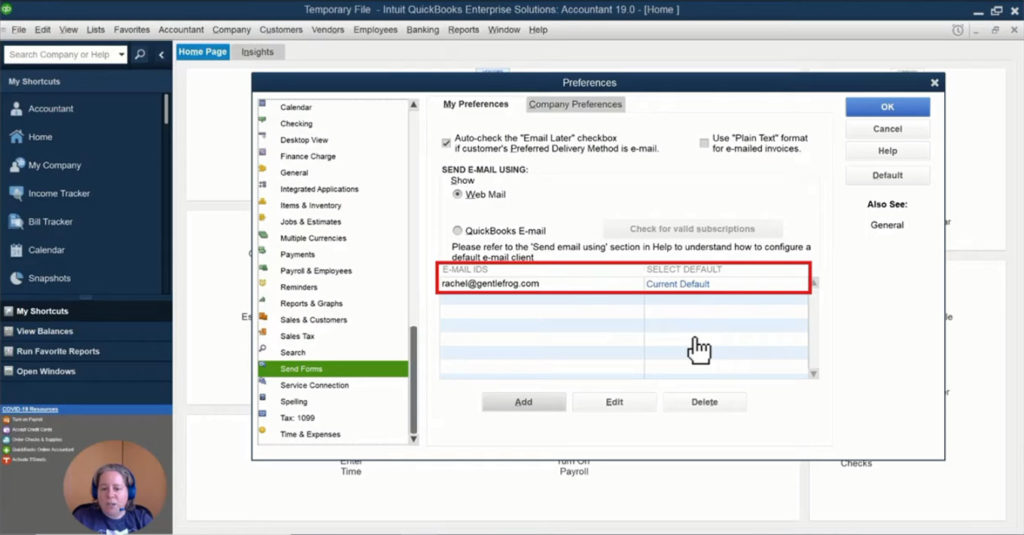Open the Snapshots pie chart icon
This screenshot has height=535, width=1024.
pos(17,278)
